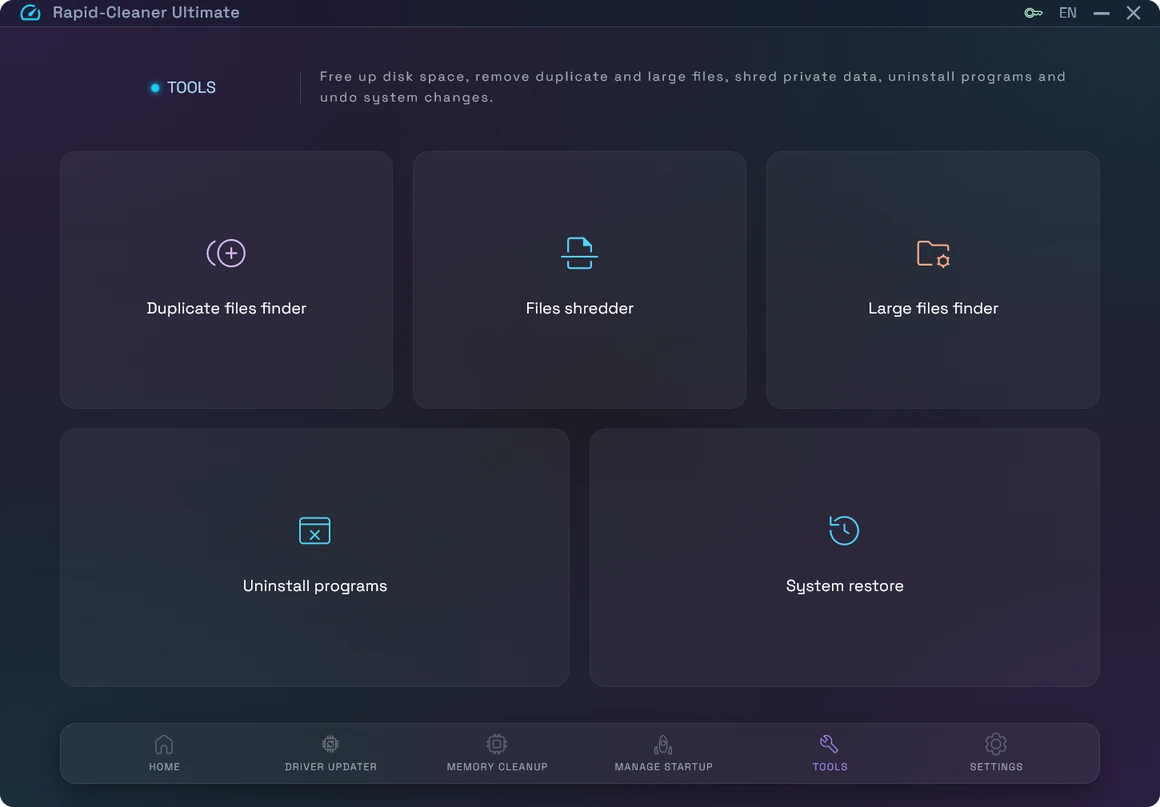Click the Memory Cleanup processor icon

[496, 743]
